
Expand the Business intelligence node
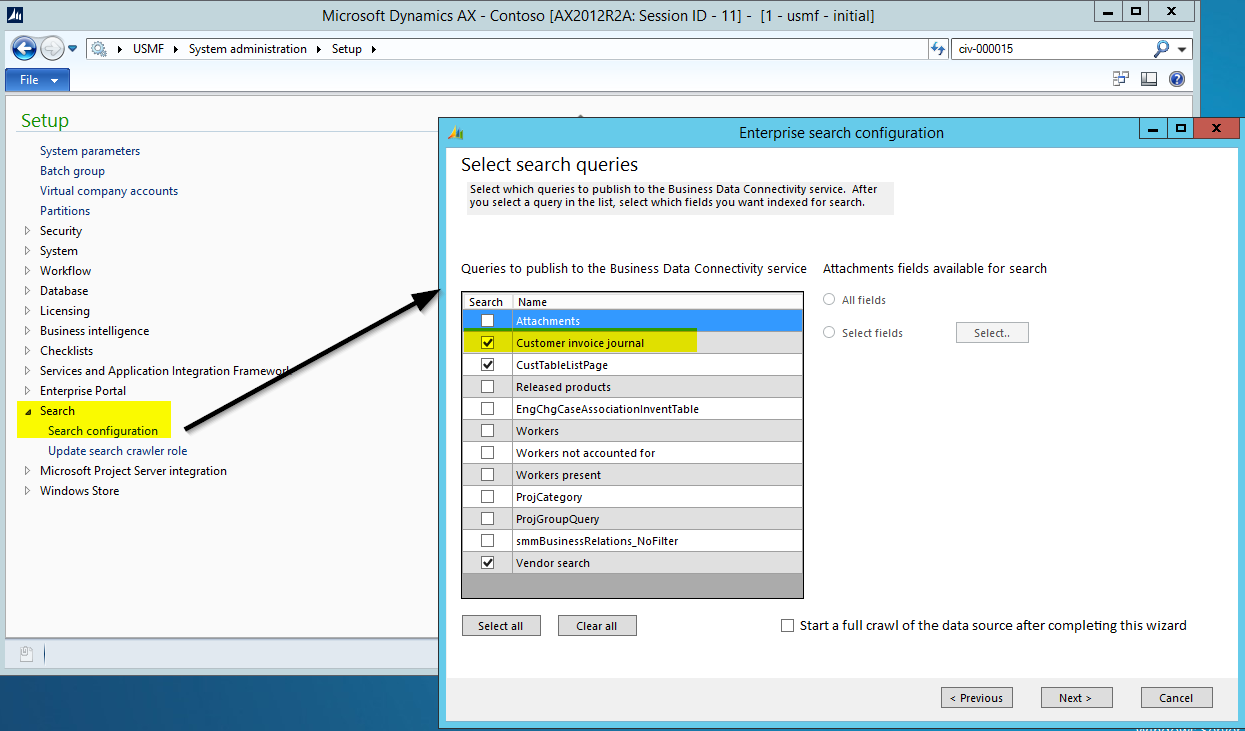point(28,331)
